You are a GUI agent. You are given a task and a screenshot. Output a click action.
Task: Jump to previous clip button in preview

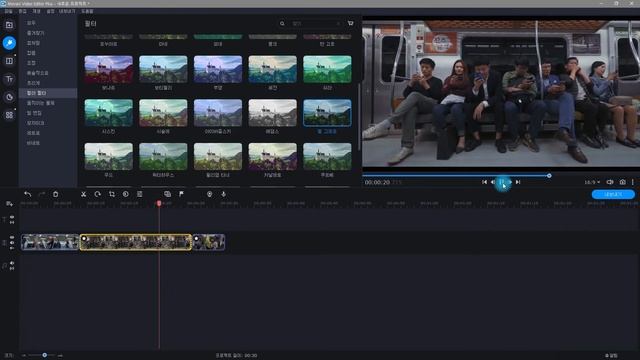(484, 182)
